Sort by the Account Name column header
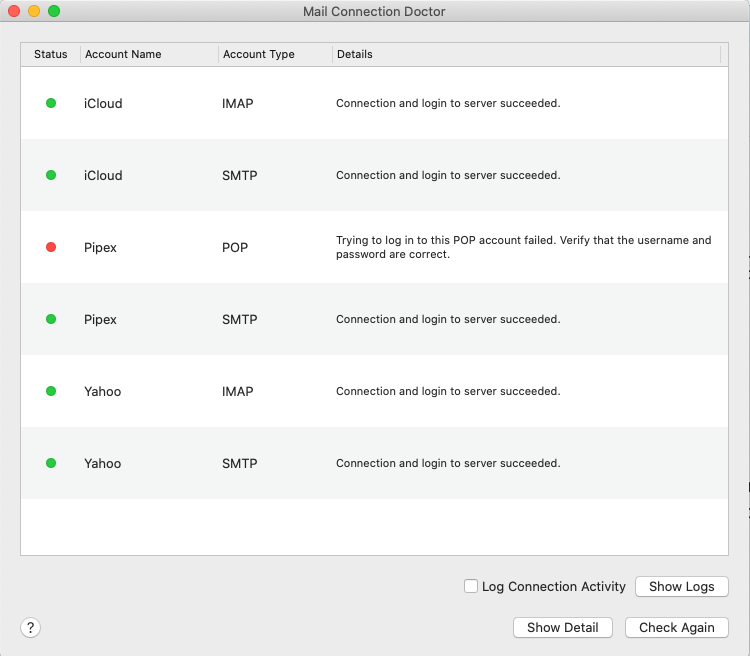Viewport: 750px width, 656px height. (x=123, y=54)
